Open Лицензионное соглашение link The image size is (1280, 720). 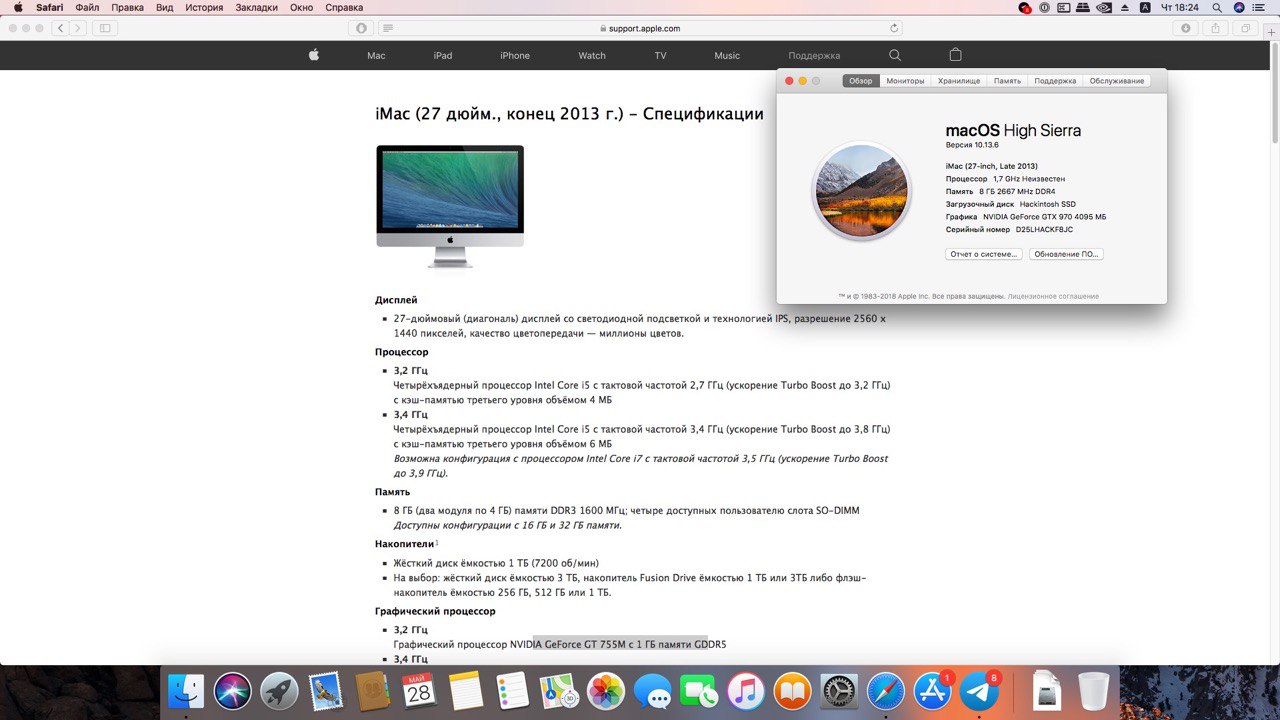tap(1053, 296)
